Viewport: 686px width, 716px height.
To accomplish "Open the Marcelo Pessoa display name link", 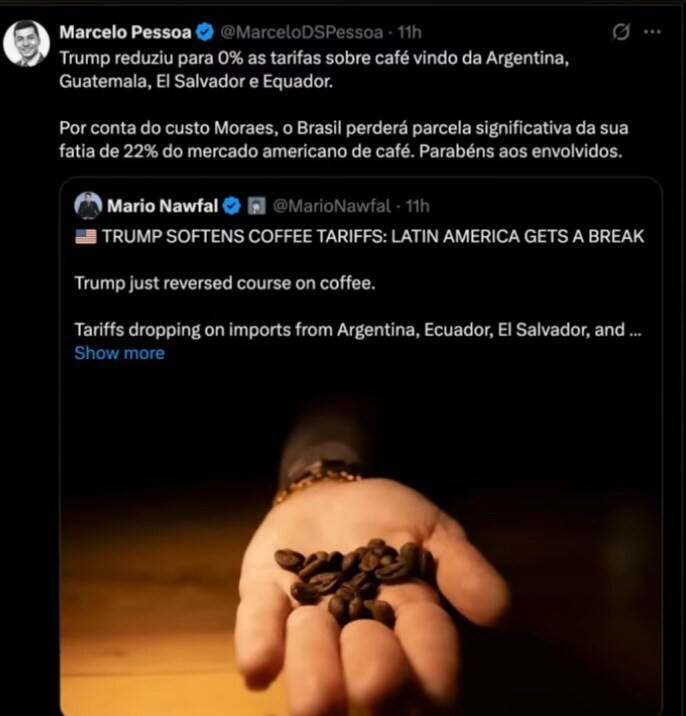I will 125,32.
